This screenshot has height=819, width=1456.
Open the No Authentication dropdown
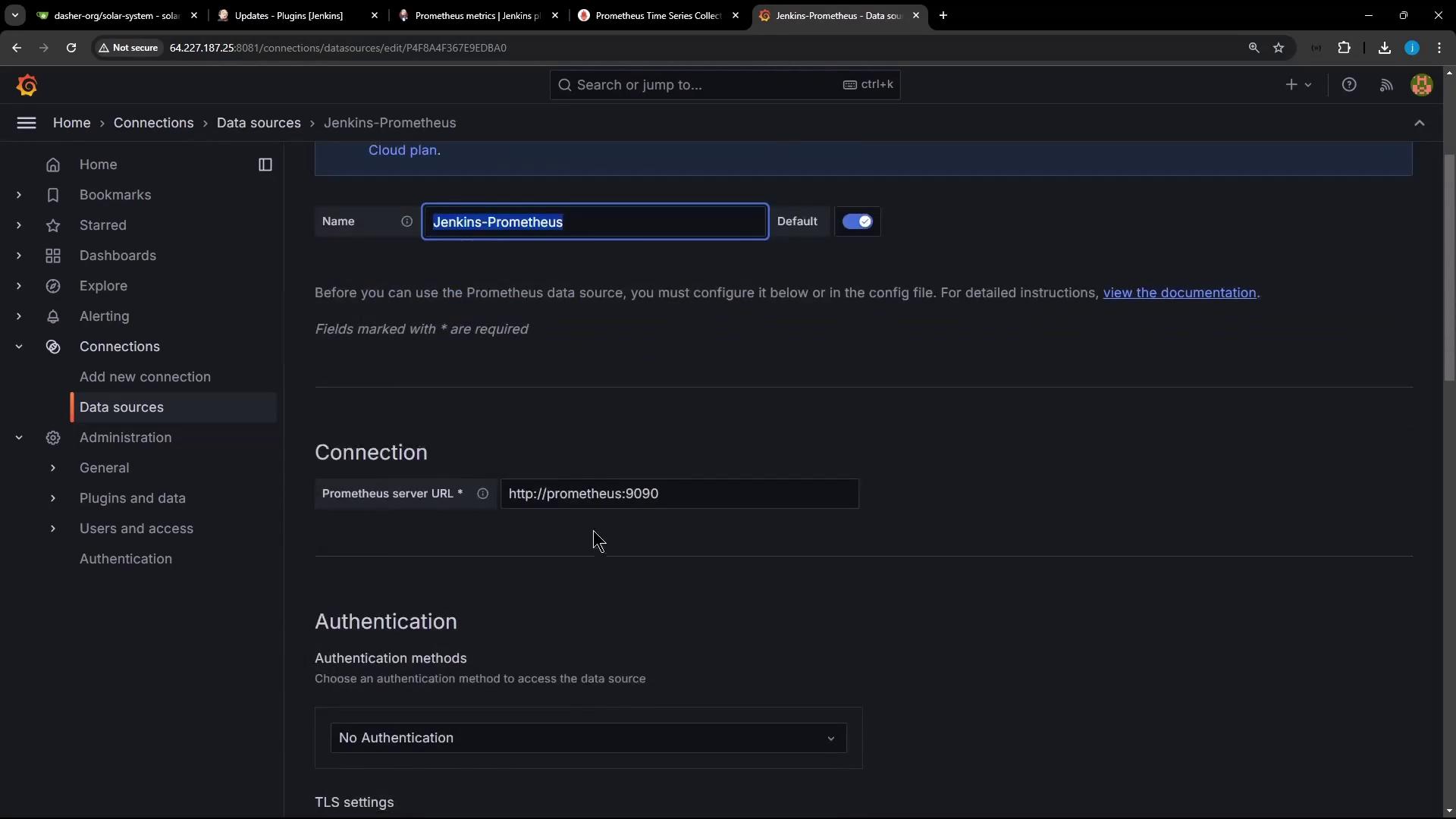pyautogui.click(x=588, y=738)
